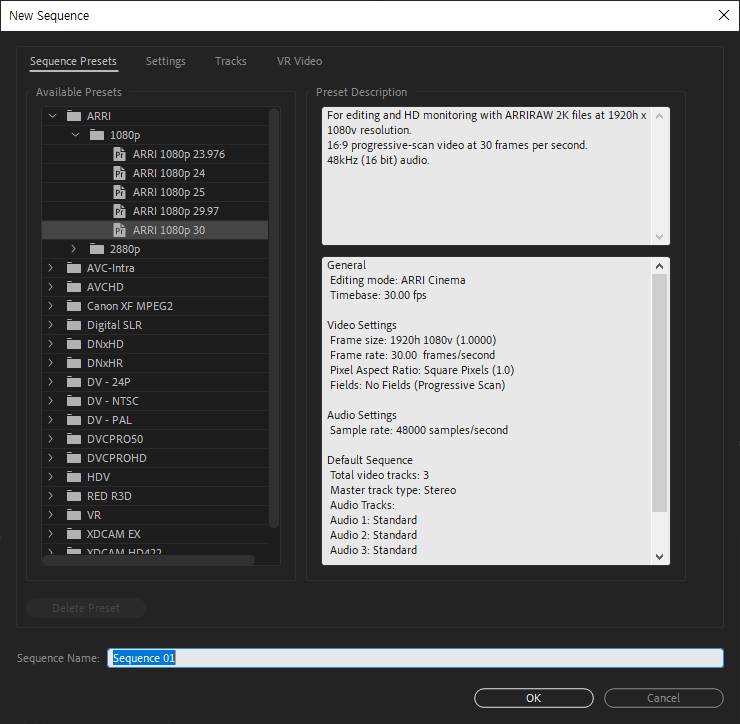Expand the DVCPRO50 preset folder
The image size is (740, 724).
click(50, 438)
